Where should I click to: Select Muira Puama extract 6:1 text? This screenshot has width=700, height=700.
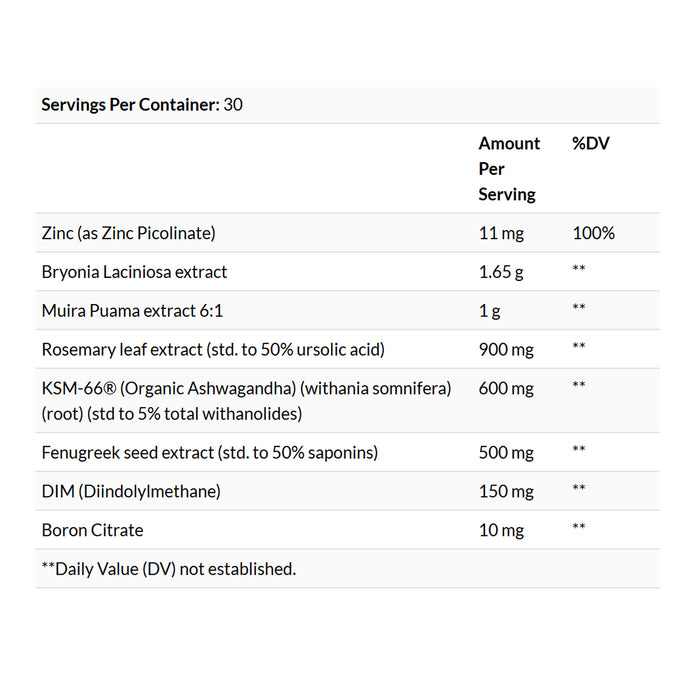click(132, 311)
